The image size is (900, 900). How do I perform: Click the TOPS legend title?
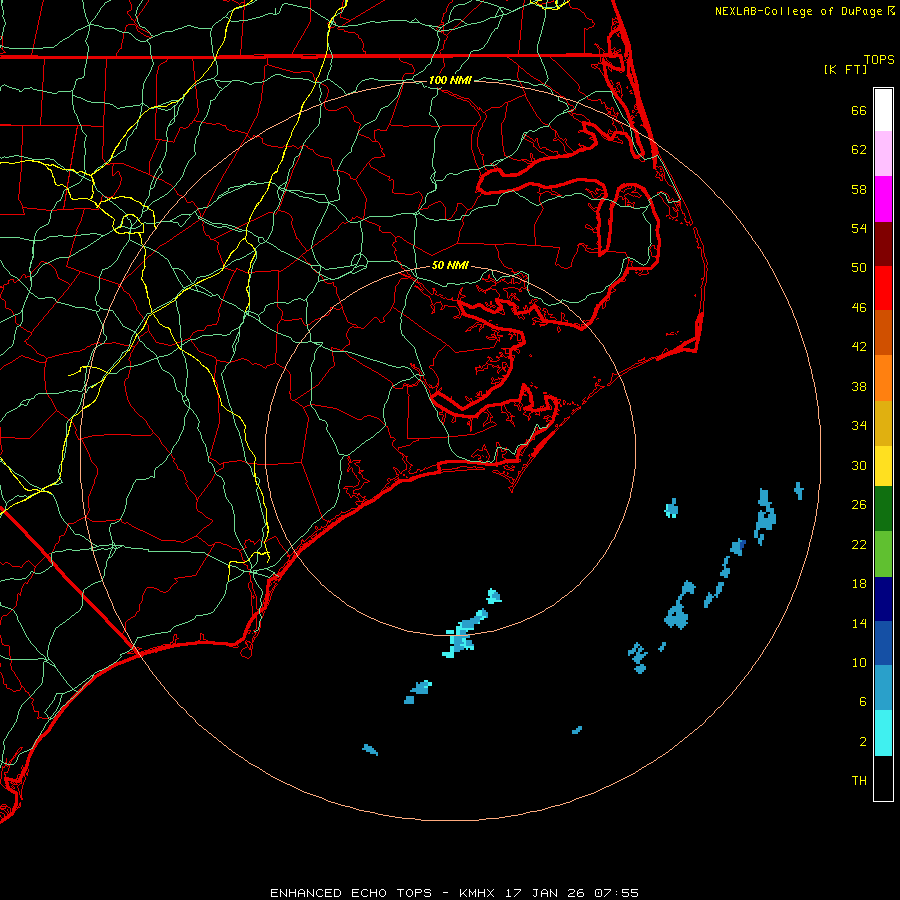coord(879,59)
